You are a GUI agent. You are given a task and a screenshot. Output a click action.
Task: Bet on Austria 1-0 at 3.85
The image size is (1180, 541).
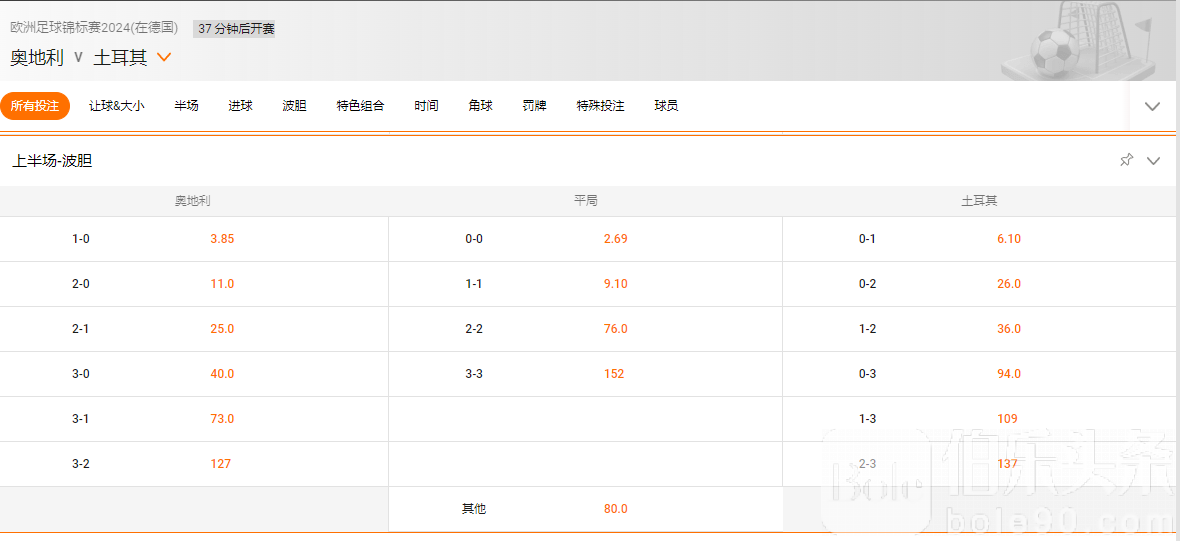(x=222, y=239)
